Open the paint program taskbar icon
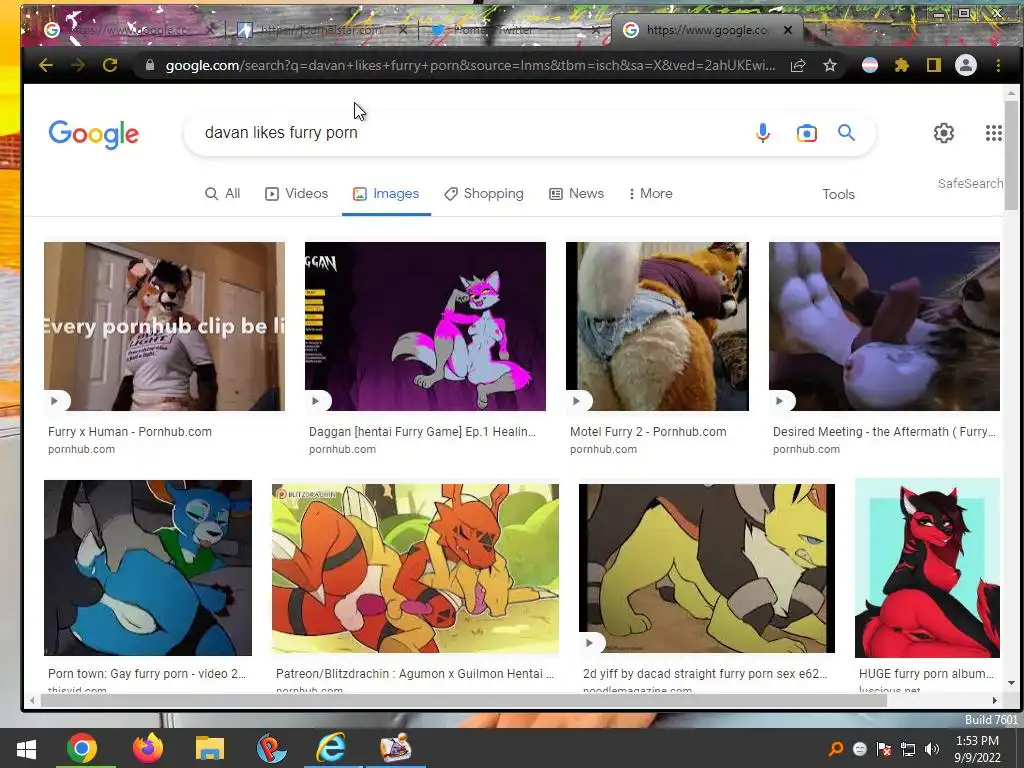Screen dimensions: 1024x768 pyautogui.click(x=394, y=748)
